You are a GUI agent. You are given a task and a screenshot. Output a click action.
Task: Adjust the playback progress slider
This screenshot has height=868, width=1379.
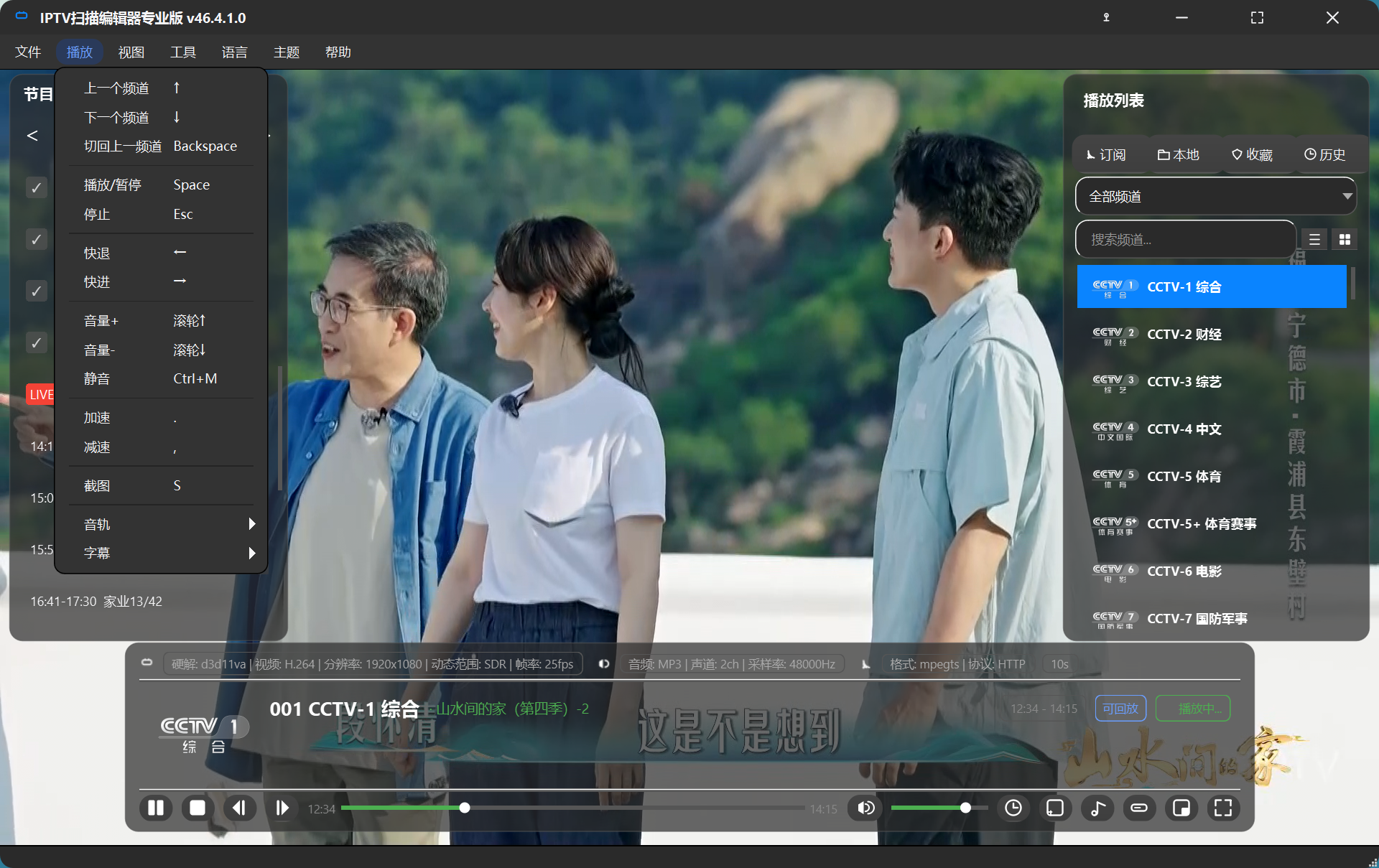pos(572,808)
